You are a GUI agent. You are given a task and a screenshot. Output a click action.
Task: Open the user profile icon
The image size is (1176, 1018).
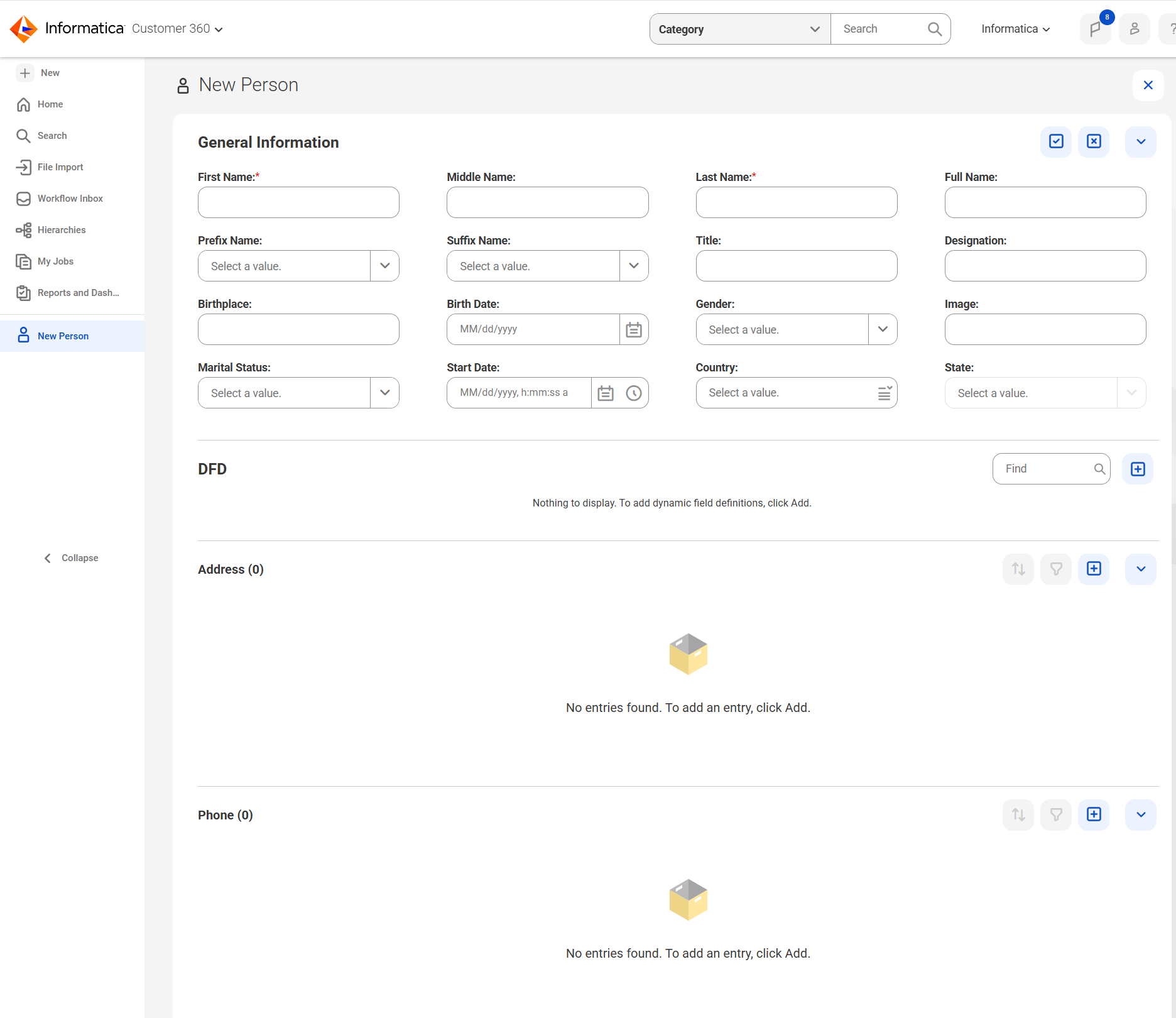(x=1134, y=29)
